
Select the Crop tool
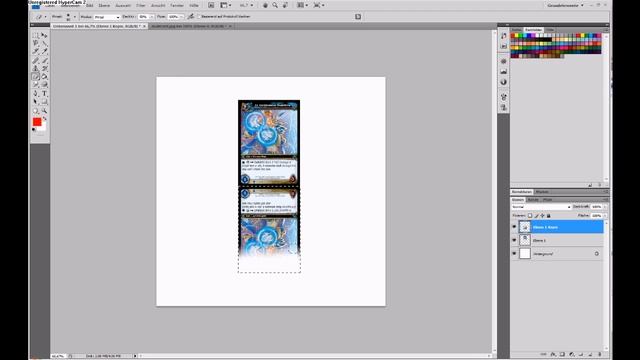(36, 51)
